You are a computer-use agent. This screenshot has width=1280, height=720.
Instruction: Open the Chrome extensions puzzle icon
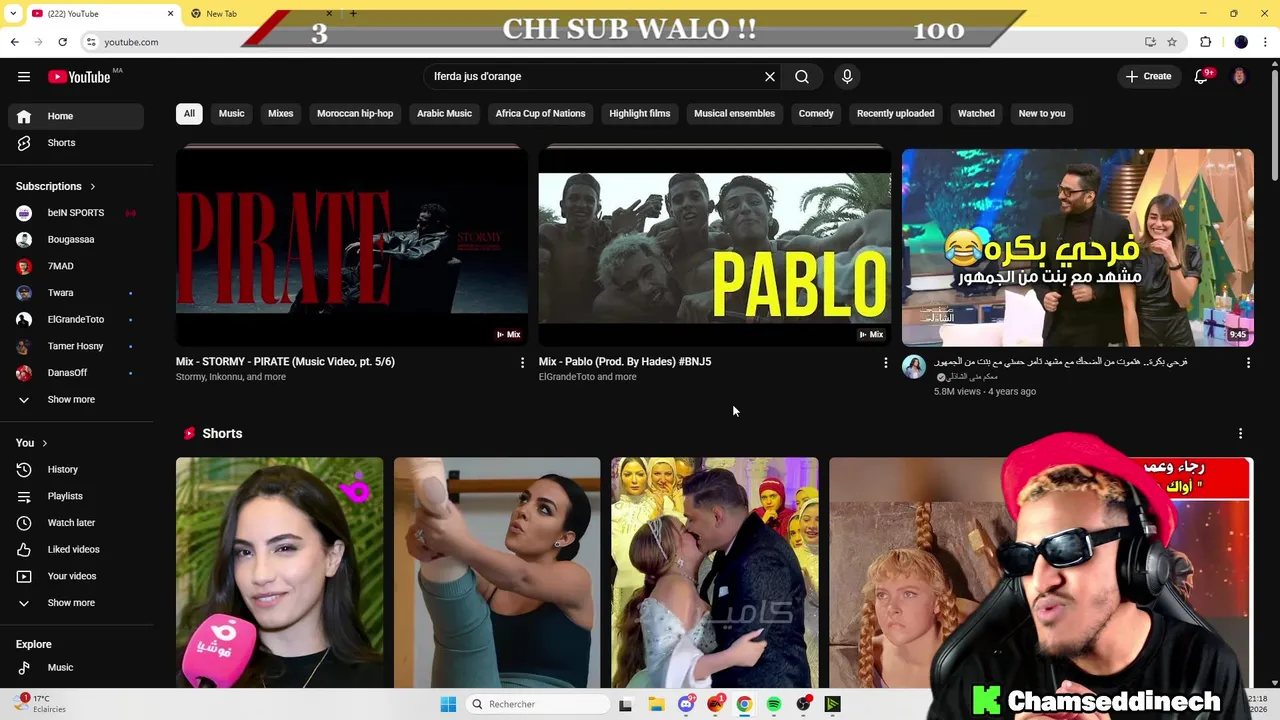1205,42
